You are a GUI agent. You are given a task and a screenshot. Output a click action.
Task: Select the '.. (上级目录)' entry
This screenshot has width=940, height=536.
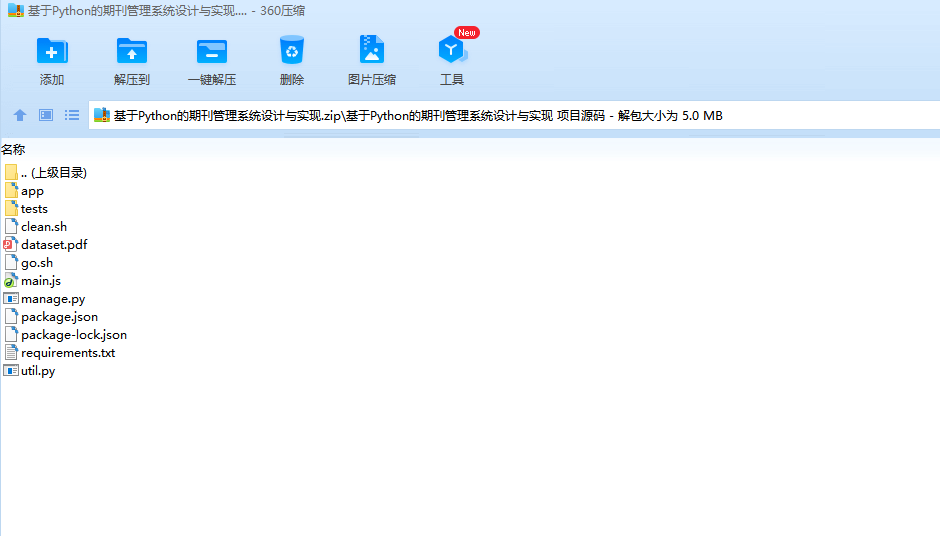click(x=54, y=173)
